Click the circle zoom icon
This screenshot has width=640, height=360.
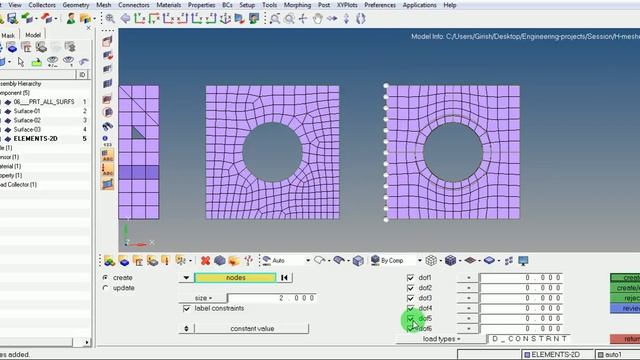click(x=289, y=18)
